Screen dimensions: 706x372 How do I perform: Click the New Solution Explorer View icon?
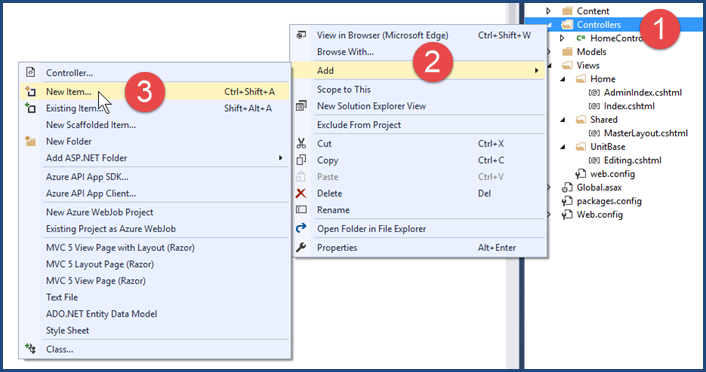click(x=301, y=106)
